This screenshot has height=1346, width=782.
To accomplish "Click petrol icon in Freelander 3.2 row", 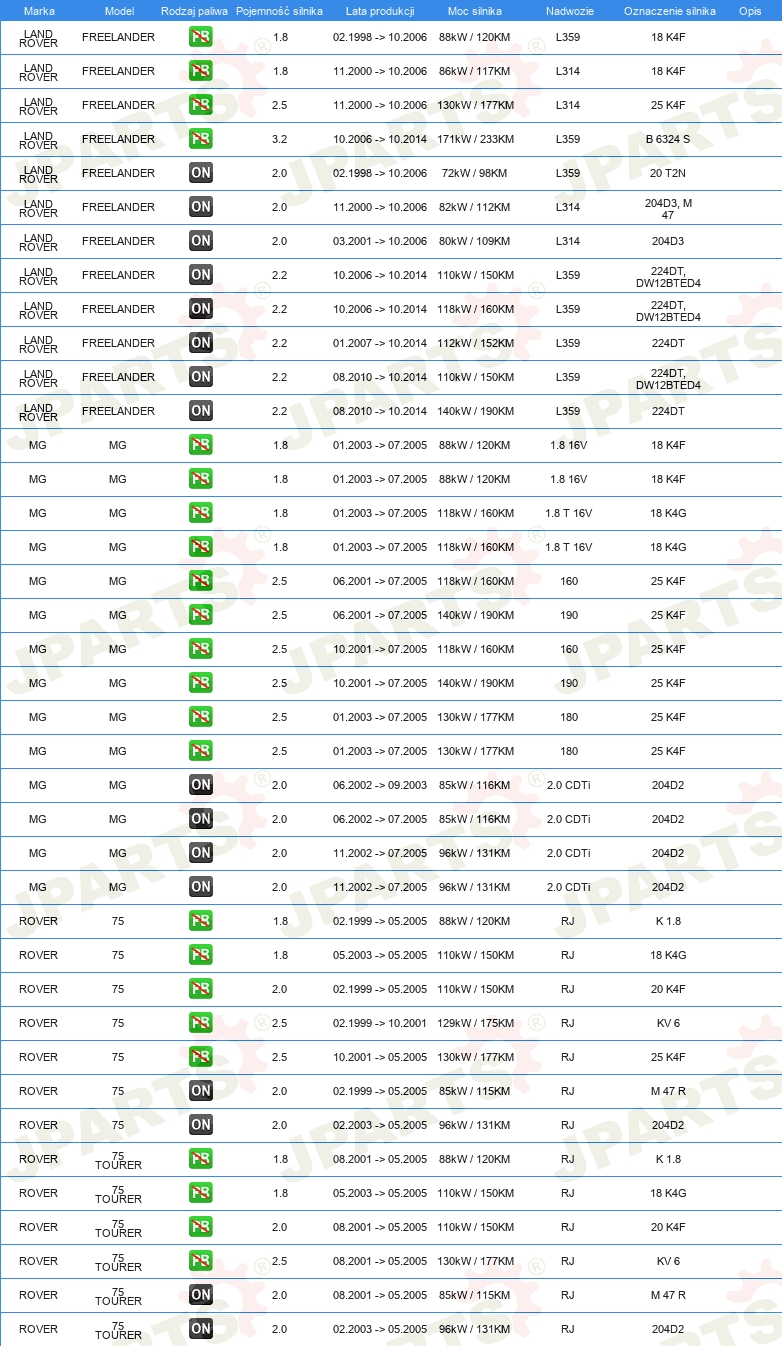I will coord(201,139).
